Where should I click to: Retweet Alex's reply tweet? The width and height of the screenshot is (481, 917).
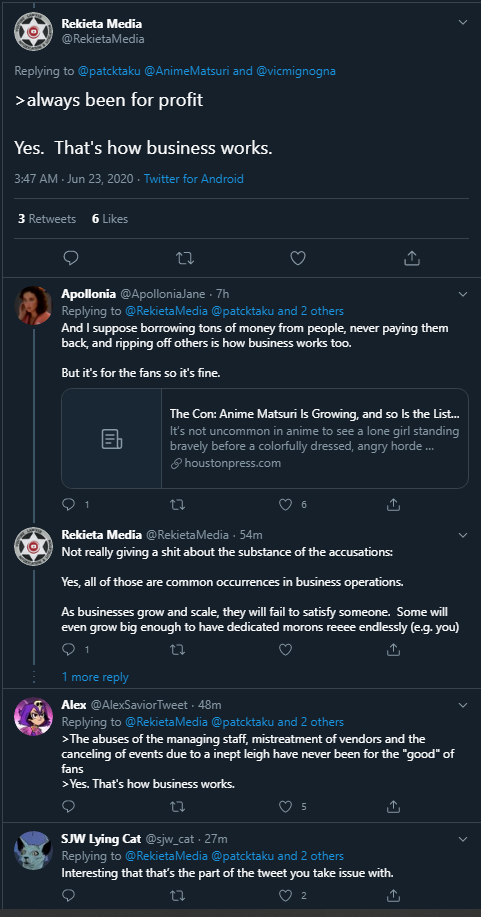pos(177,806)
